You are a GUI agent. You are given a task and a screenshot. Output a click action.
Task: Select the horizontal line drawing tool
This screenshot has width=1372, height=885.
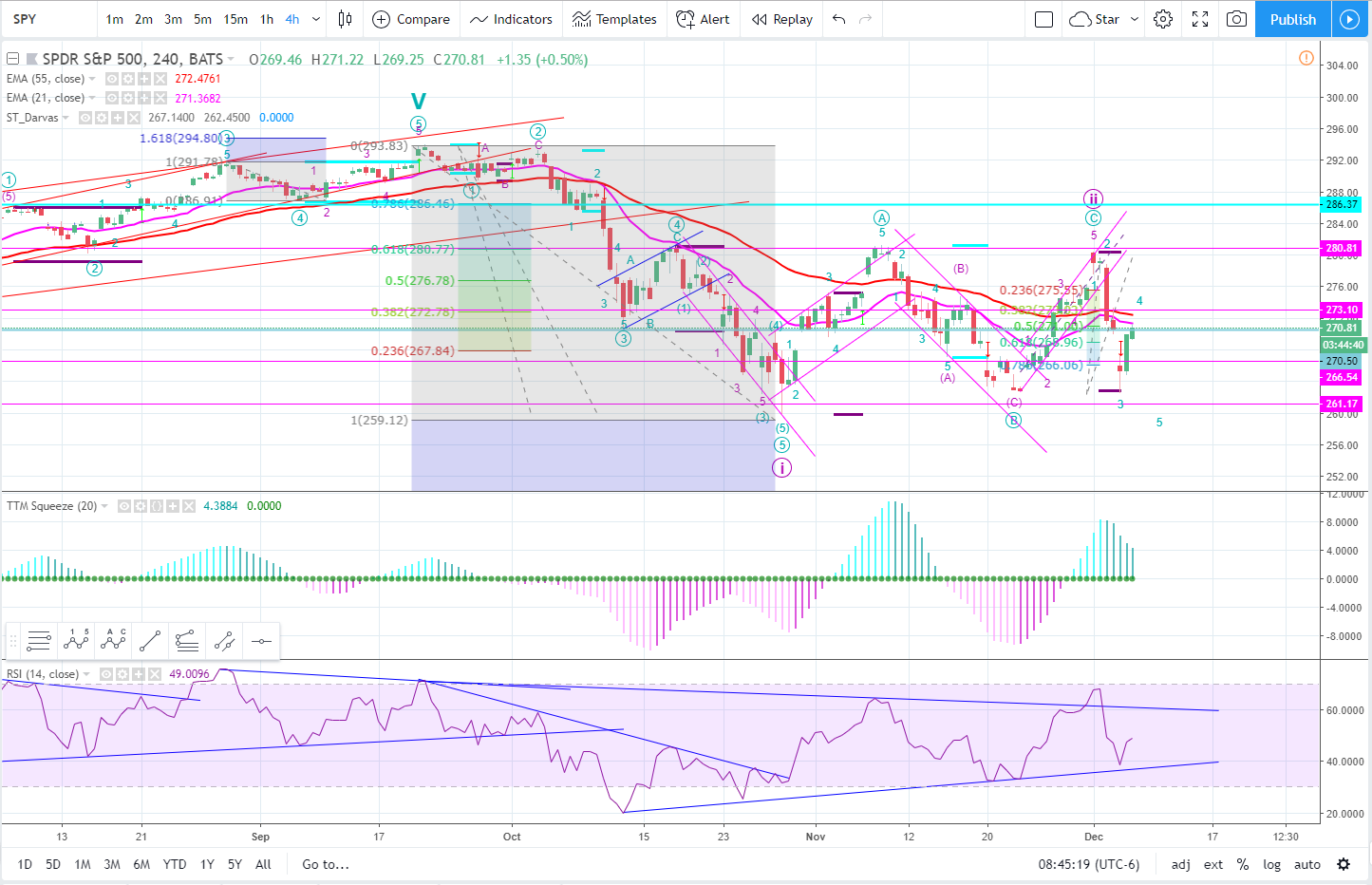click(261, 642)
